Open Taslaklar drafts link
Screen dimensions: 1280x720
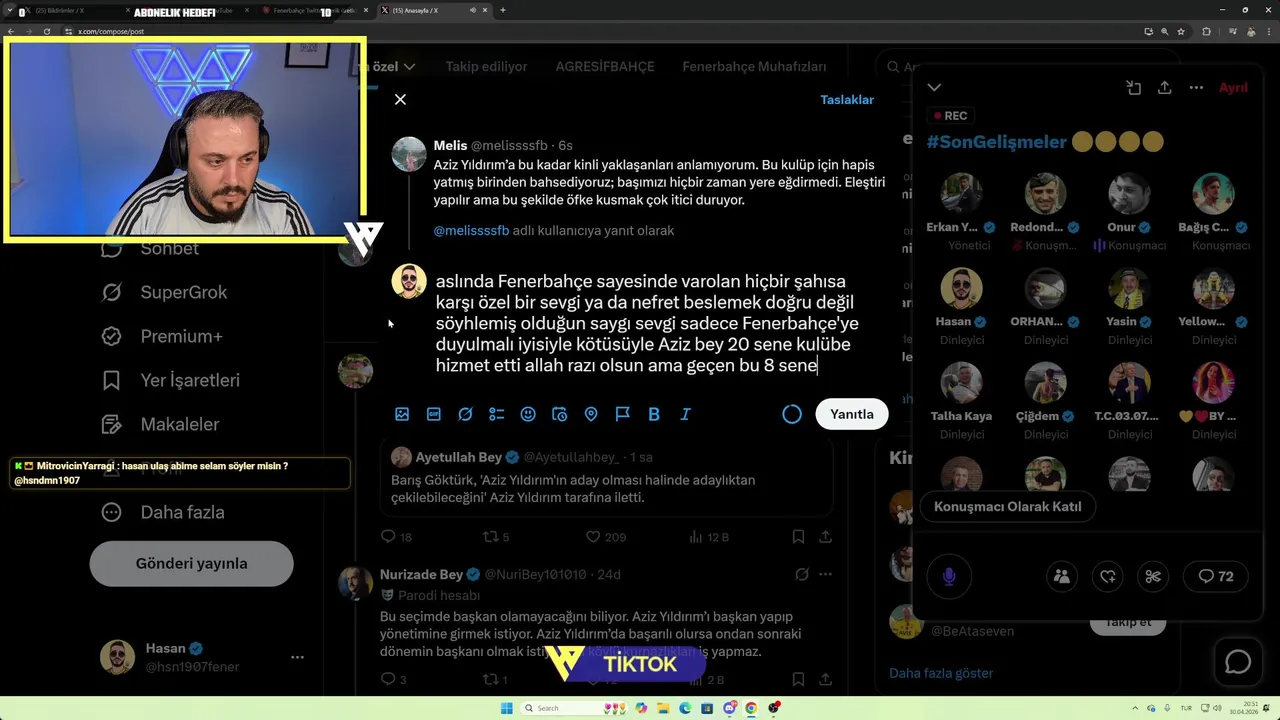pyautogui.click(x=847, y=100)
